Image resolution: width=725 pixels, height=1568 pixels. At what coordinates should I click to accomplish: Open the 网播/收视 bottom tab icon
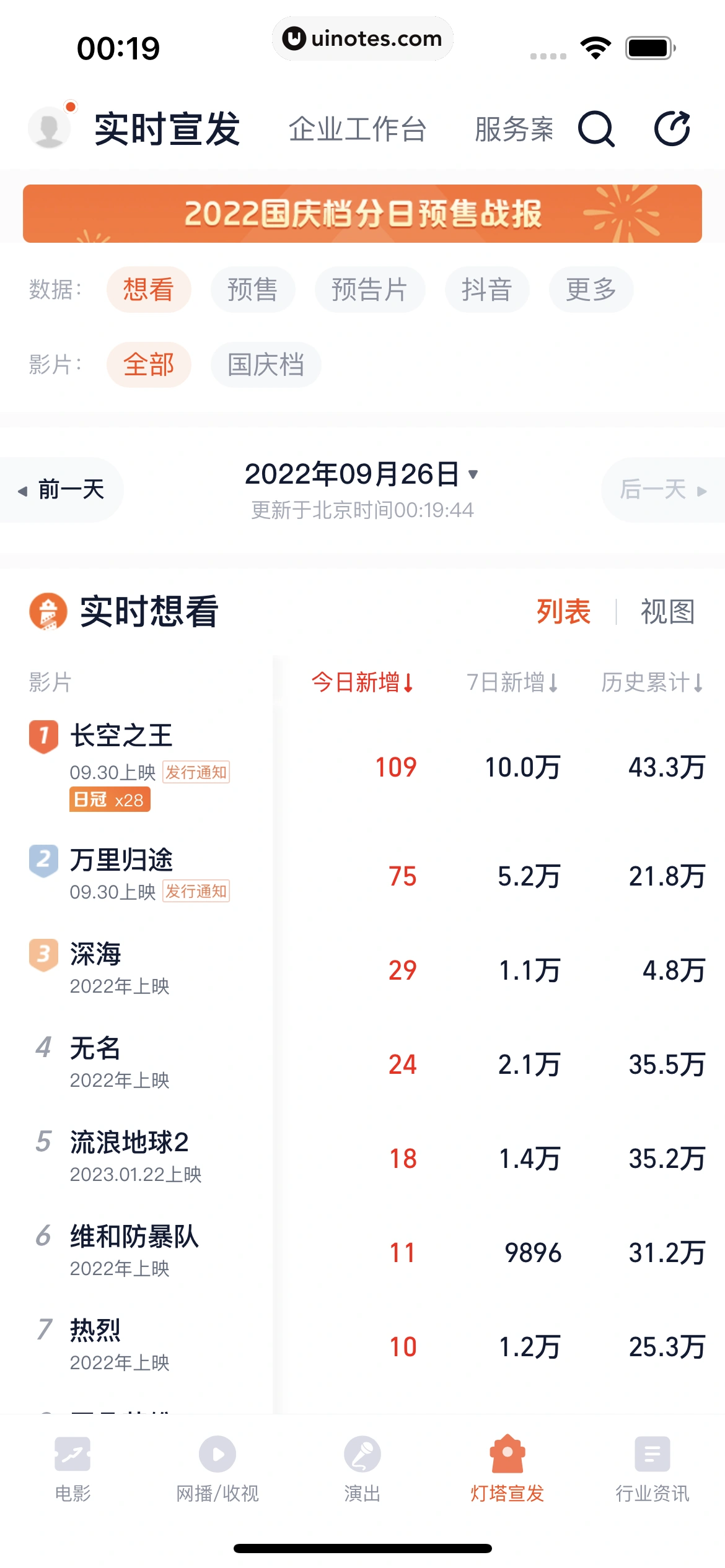217,1453
